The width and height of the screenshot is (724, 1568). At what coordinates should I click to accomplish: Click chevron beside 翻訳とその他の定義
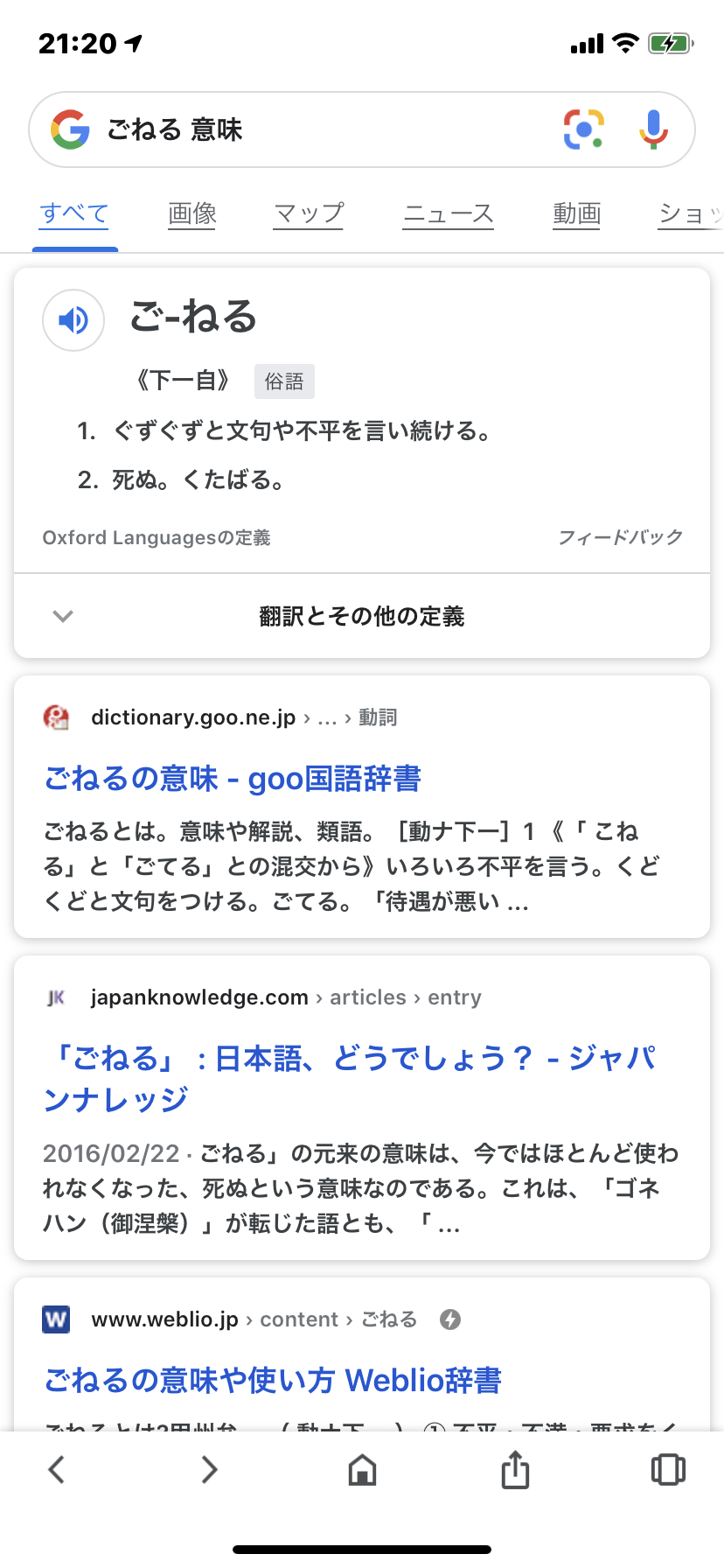(63, 616)
